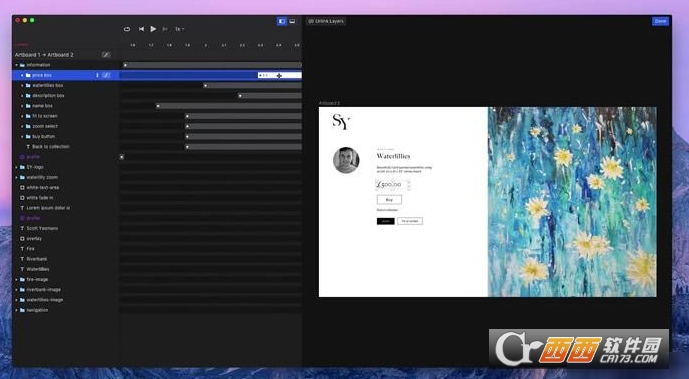Click the waterlilies painting in the artboard

click(572, 202)
